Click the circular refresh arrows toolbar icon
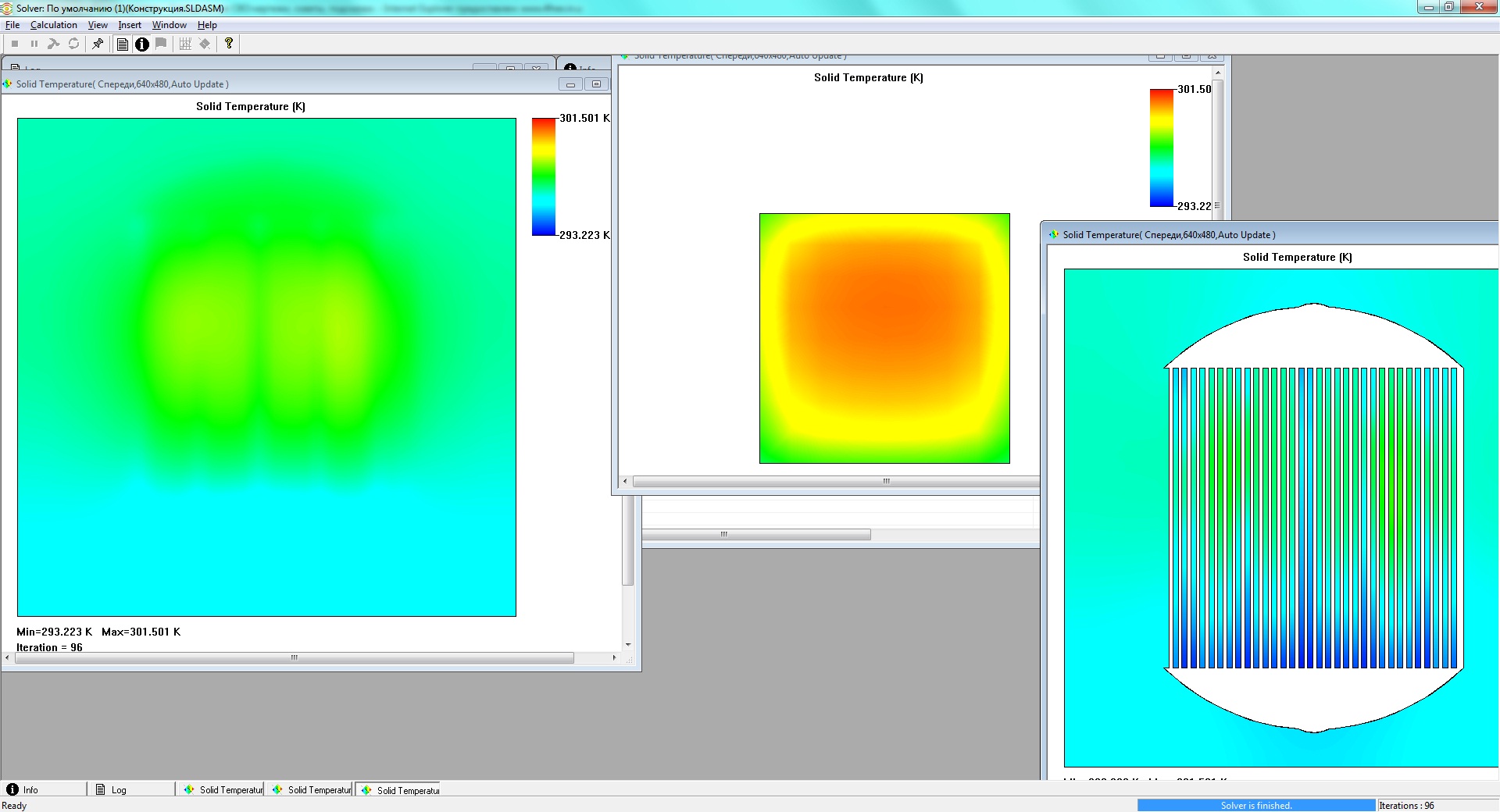The width and height of the screenshot is (1500, 812). tap(73, 44)
